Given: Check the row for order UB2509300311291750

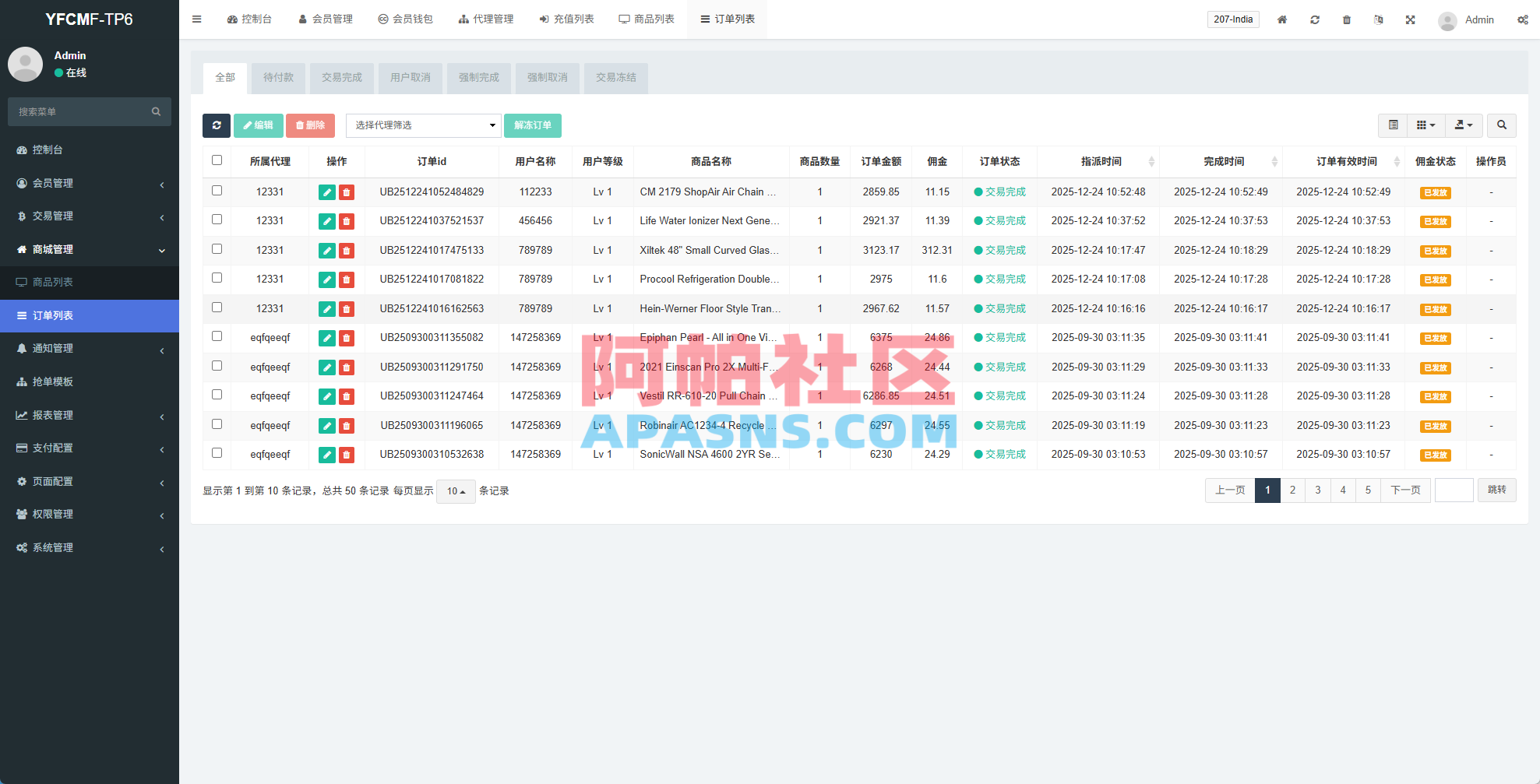Looking at the screenshot, I should pos(217,366).
